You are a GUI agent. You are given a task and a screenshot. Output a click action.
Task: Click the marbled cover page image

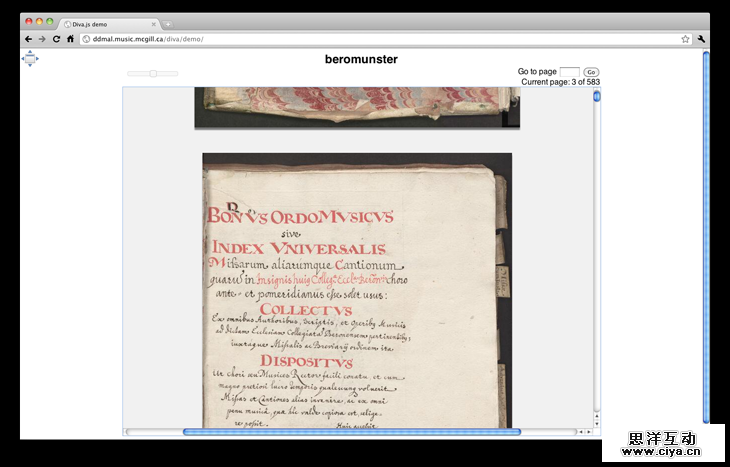(x=357, y=107)
